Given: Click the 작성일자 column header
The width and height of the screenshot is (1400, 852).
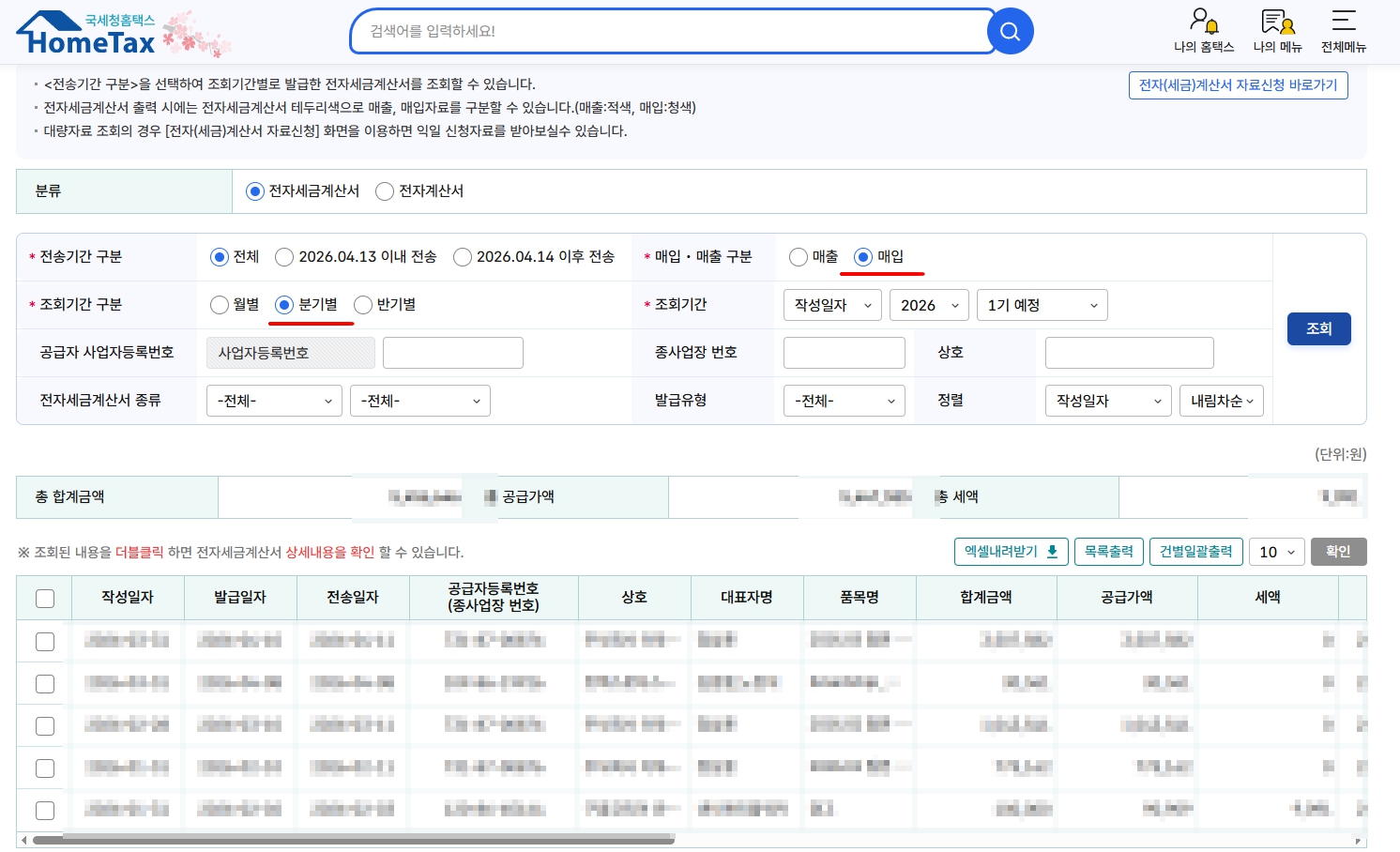Looking at the screenshot, I should tap(128, 598).
